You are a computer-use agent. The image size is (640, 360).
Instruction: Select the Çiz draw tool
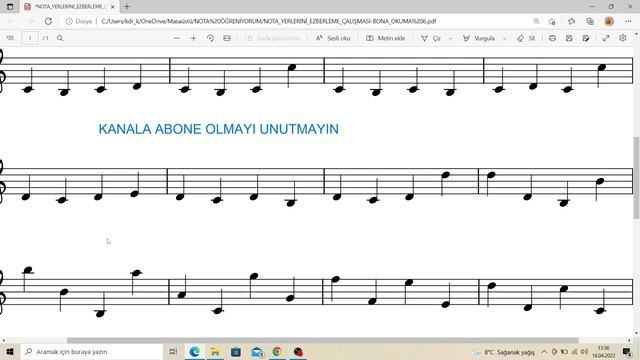(431, 38)
